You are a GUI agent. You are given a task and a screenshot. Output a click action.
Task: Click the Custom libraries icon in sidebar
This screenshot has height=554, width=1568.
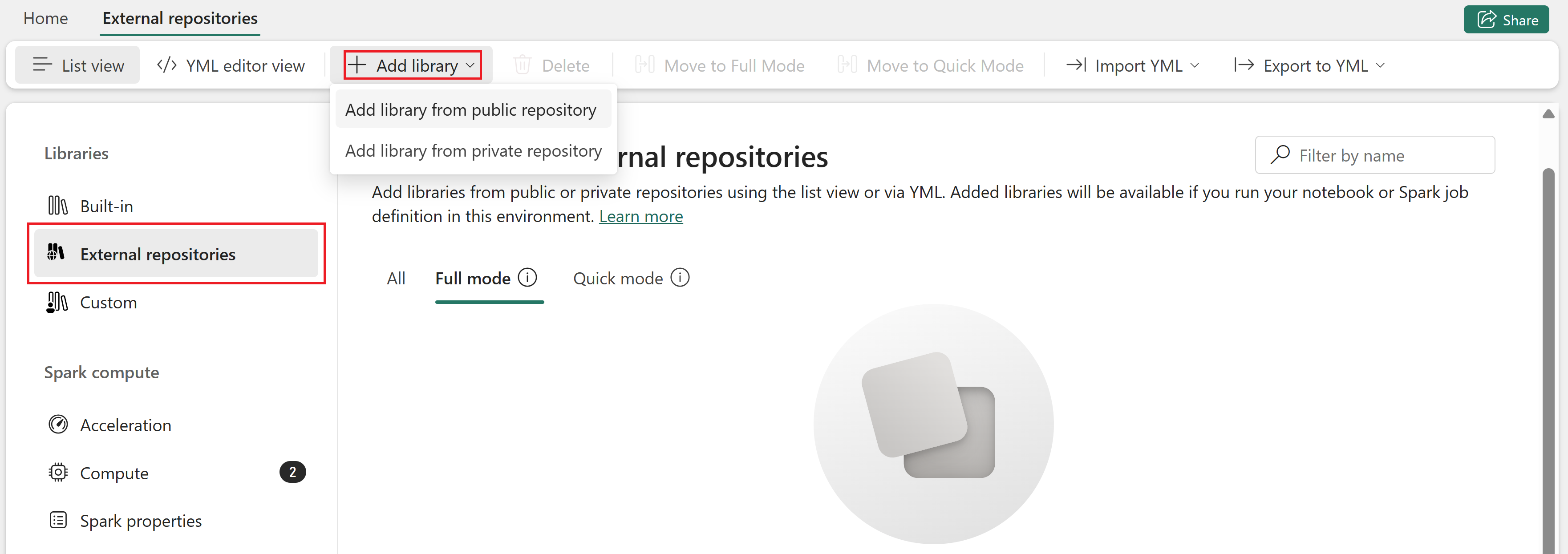(57, 302)
